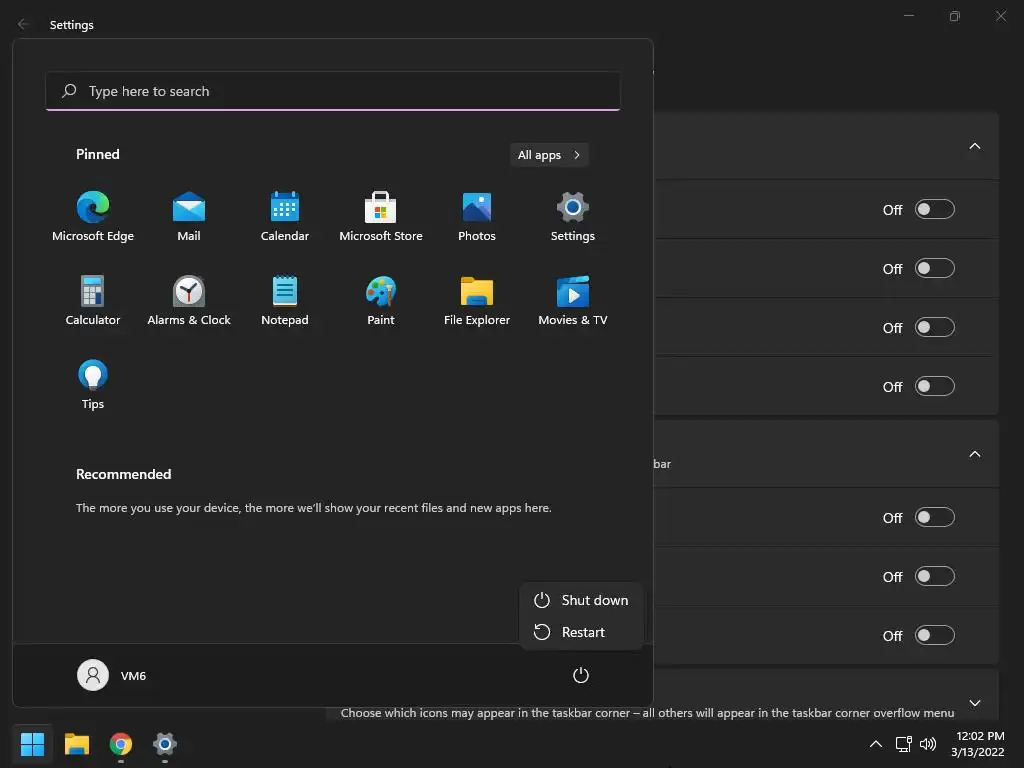Switch to Settings via its taskbar icon
1024x768 pixels.
point(165,744)
